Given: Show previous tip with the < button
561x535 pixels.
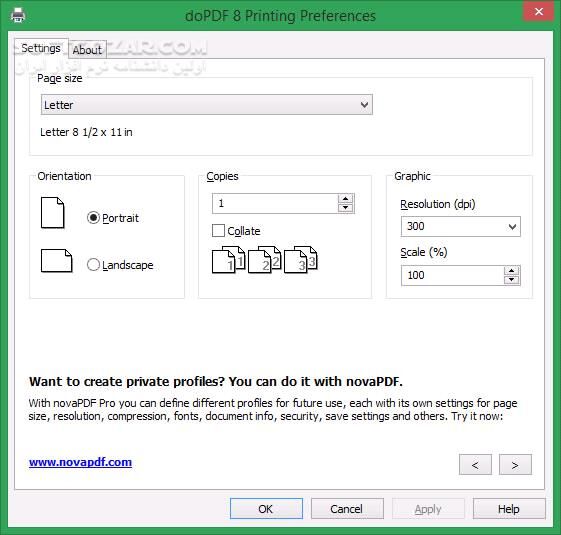Looking at the screenshot, I should click(x=475, y=465).
